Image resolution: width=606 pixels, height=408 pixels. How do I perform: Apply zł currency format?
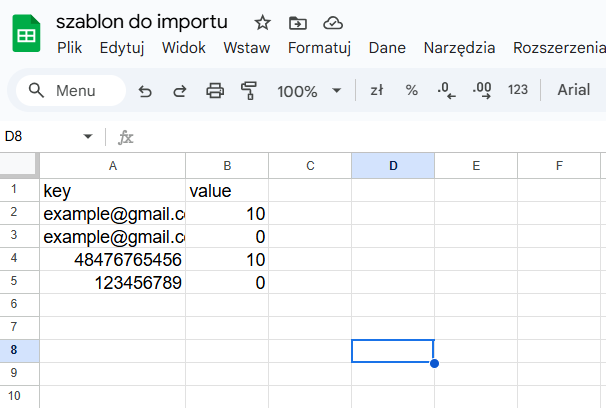click(377, 91)
